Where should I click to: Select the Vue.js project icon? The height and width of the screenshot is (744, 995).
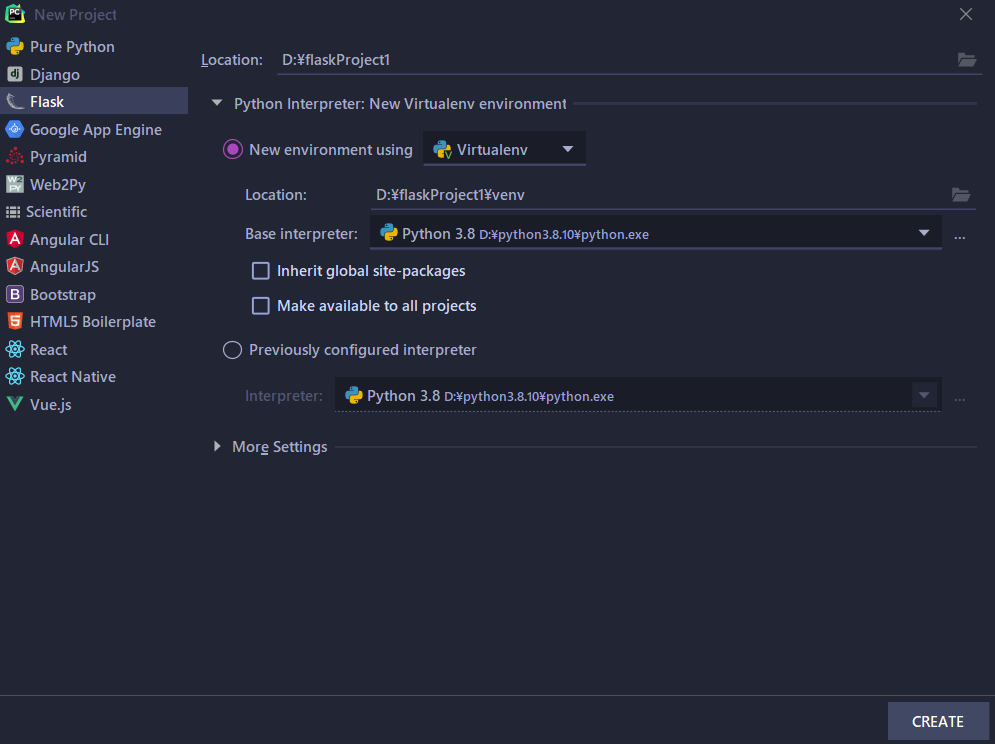click(x=15, y=404)
